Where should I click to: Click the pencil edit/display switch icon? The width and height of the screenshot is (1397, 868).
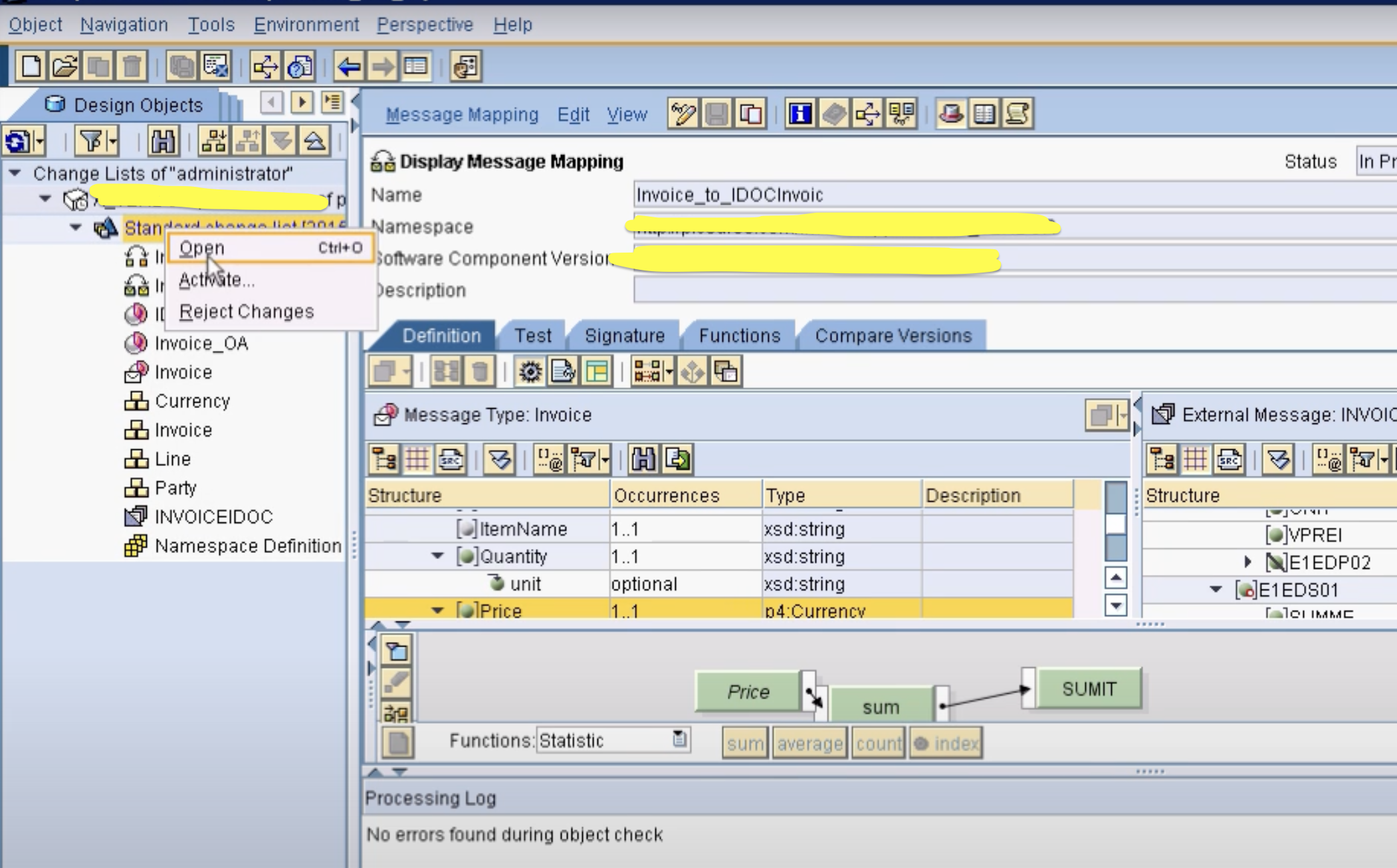click(683, 114)
